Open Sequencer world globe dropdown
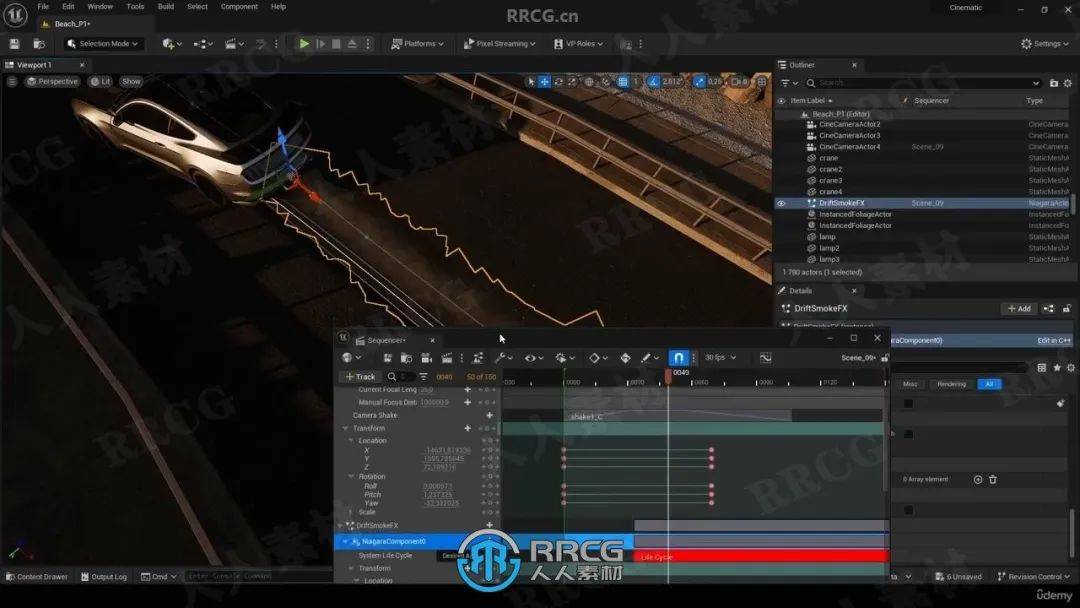1080x608 pixels. [x=351, y=357]
